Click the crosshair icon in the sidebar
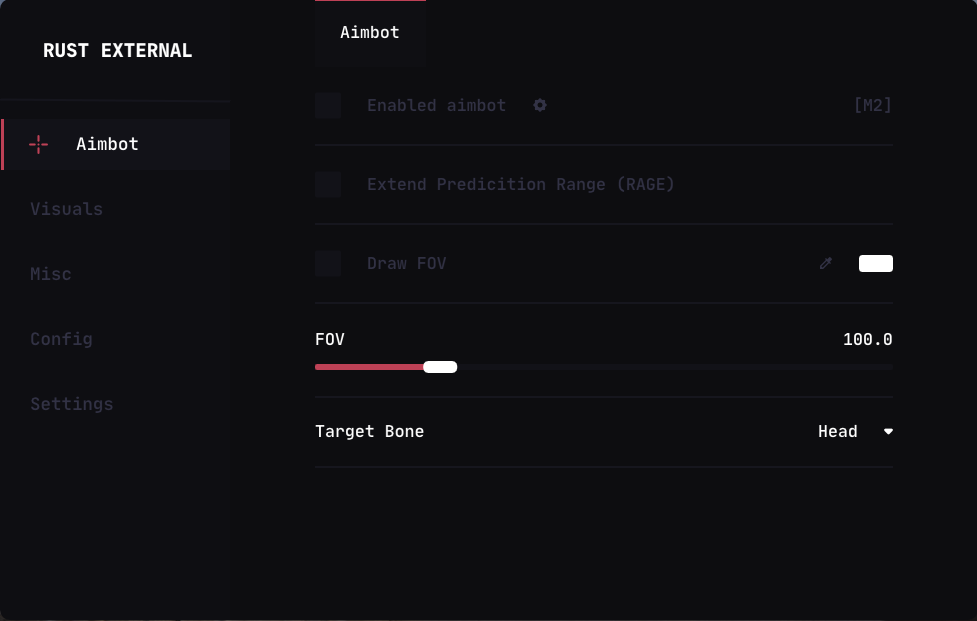 [x=39, y=144]
